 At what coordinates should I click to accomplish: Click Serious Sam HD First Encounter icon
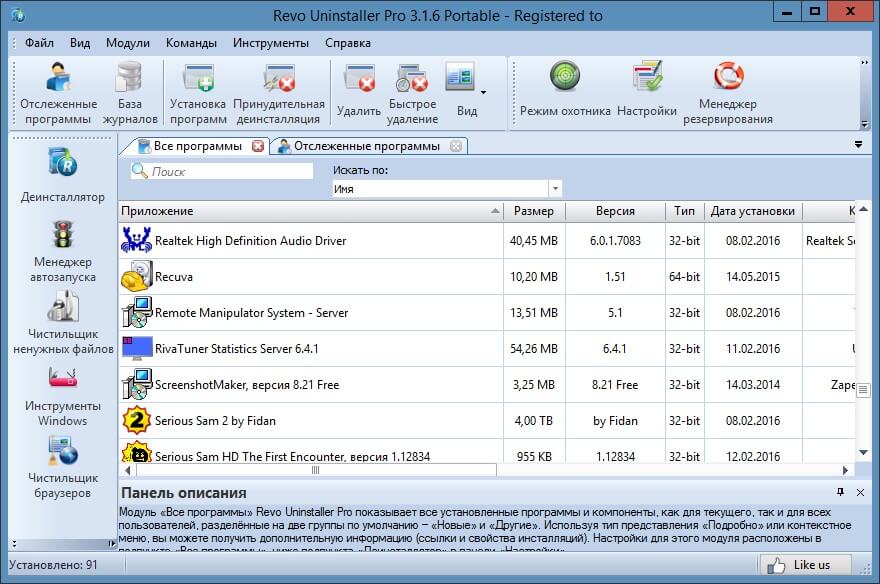tap(136, 452)
